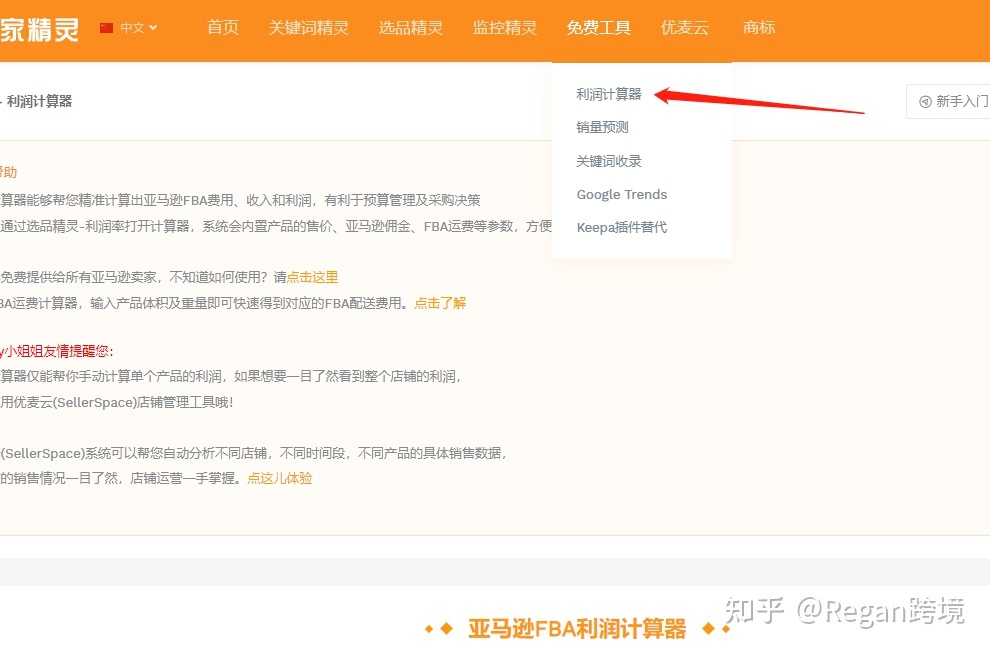Open the 关键词精灵 menu
This screenshot has width=990, height=655.
pos(309,28)
